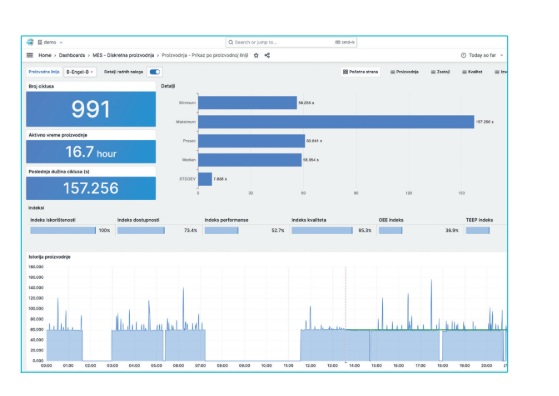Switch to the Zastoji dashboard link

(441, 72)
